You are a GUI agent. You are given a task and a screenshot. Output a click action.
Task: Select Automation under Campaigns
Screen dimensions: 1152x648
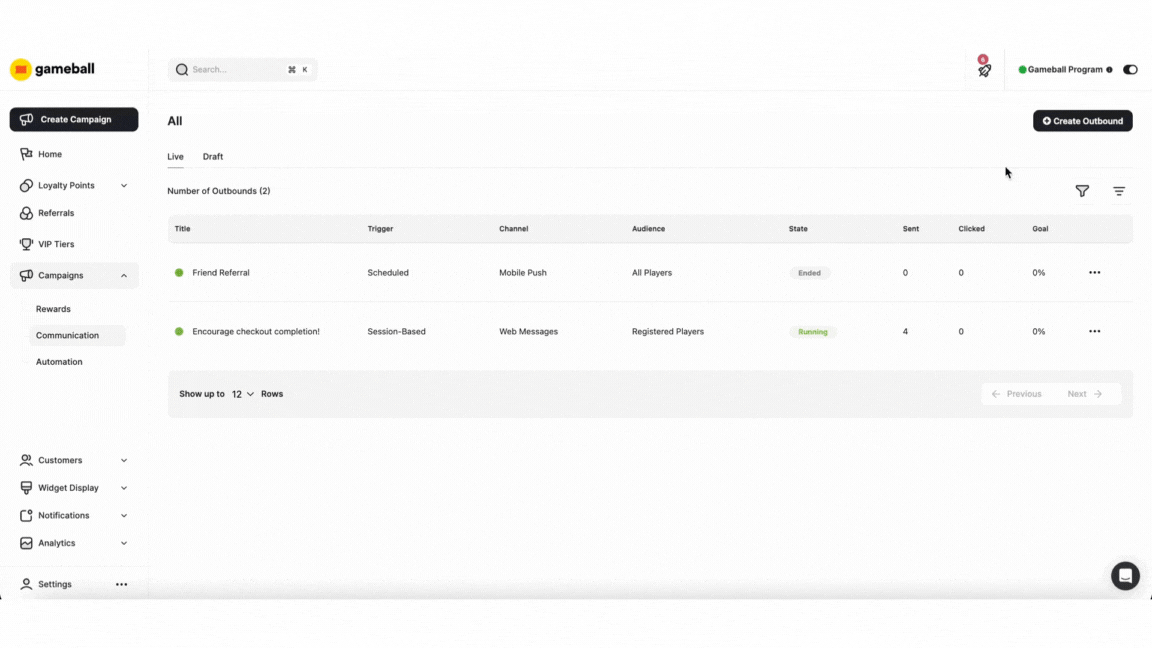coord(59,361)
